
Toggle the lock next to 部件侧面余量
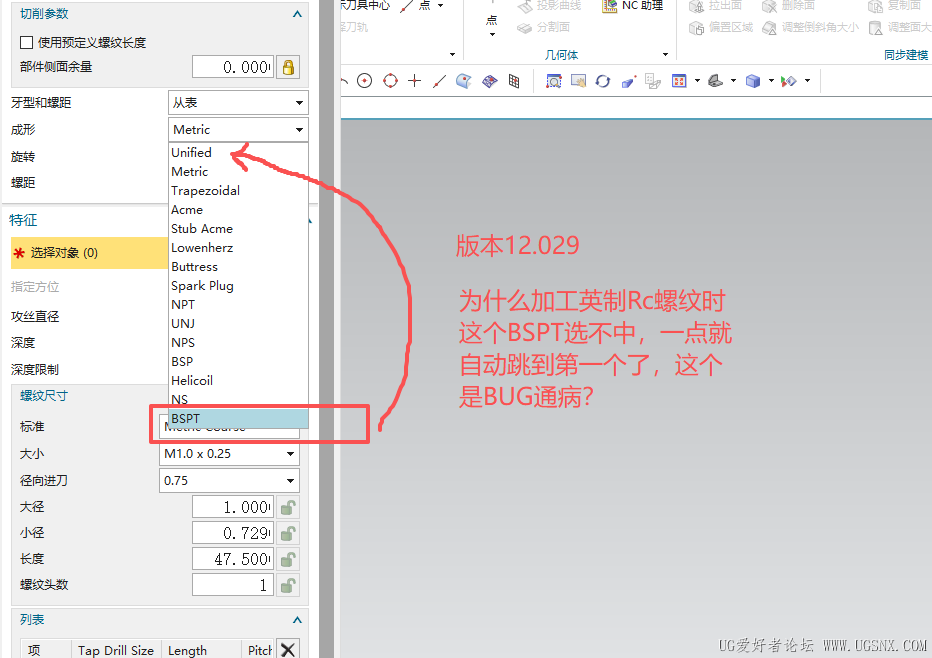[288, 67]
